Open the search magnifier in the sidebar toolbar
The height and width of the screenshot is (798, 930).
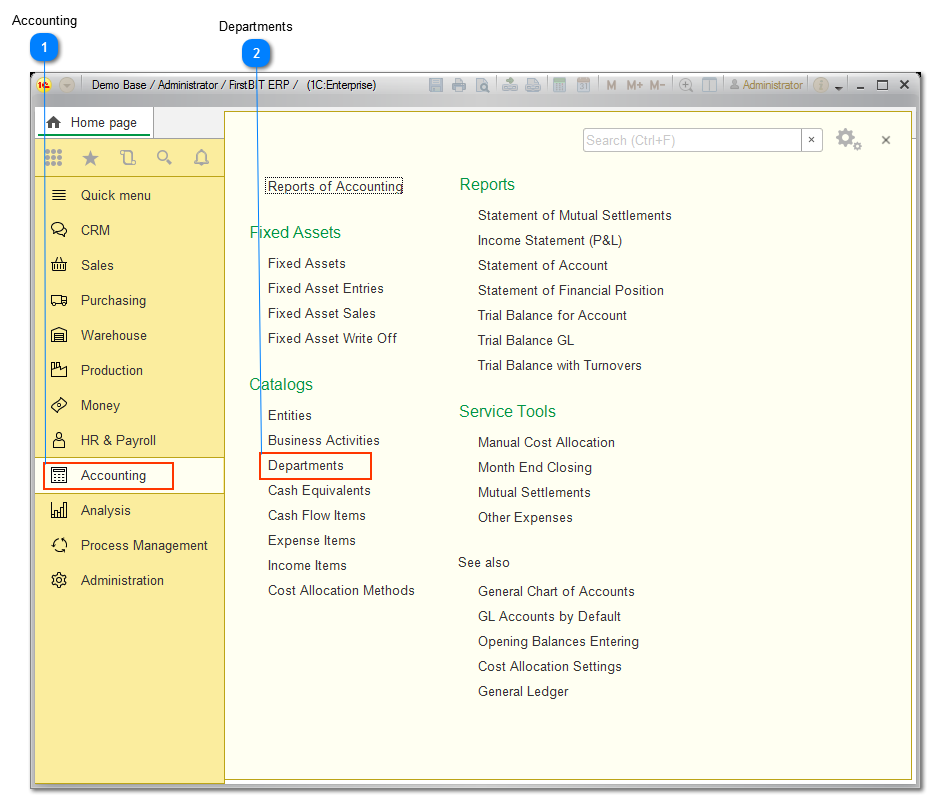[x=164, y=157]
